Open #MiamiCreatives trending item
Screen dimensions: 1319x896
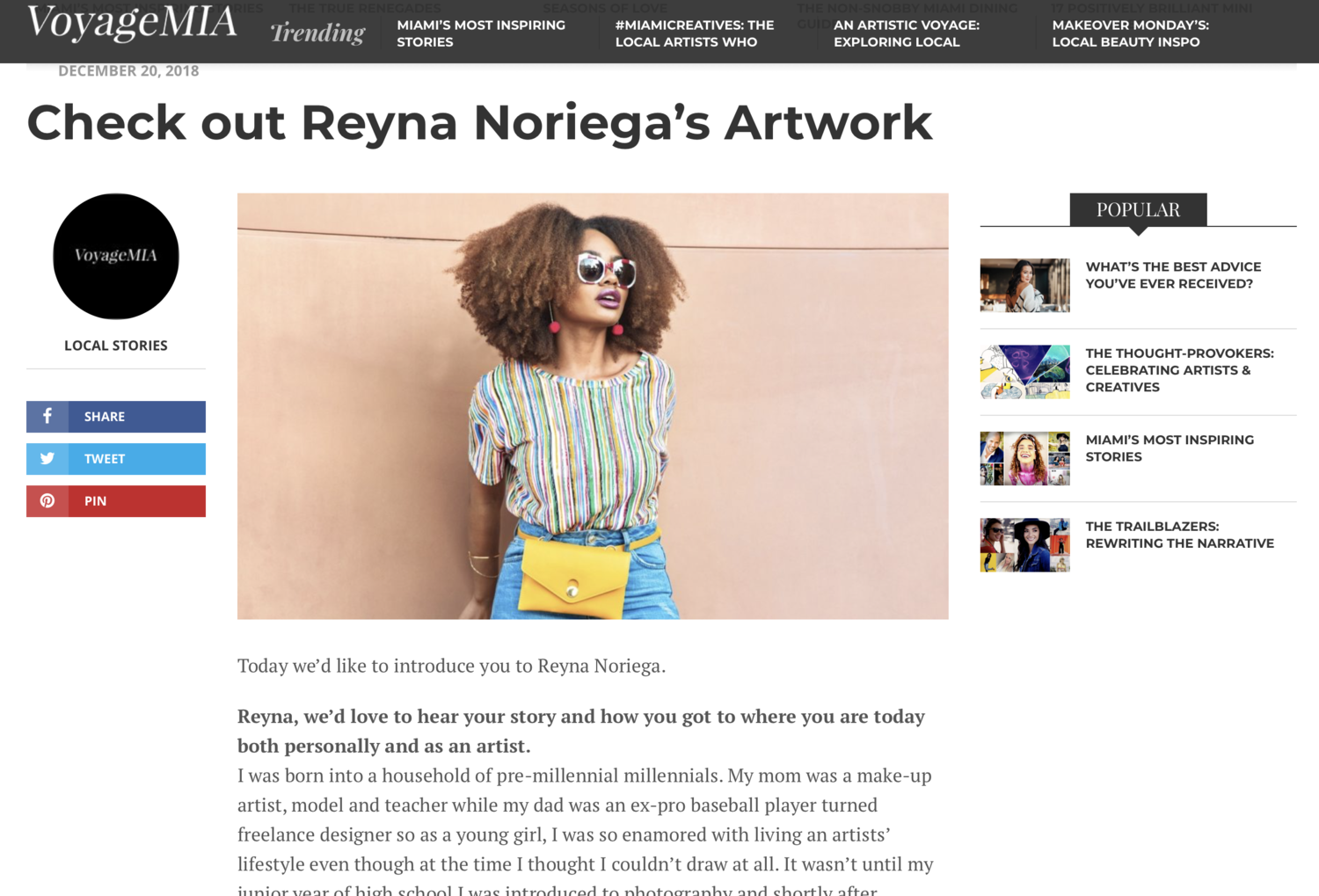point(695,33)
